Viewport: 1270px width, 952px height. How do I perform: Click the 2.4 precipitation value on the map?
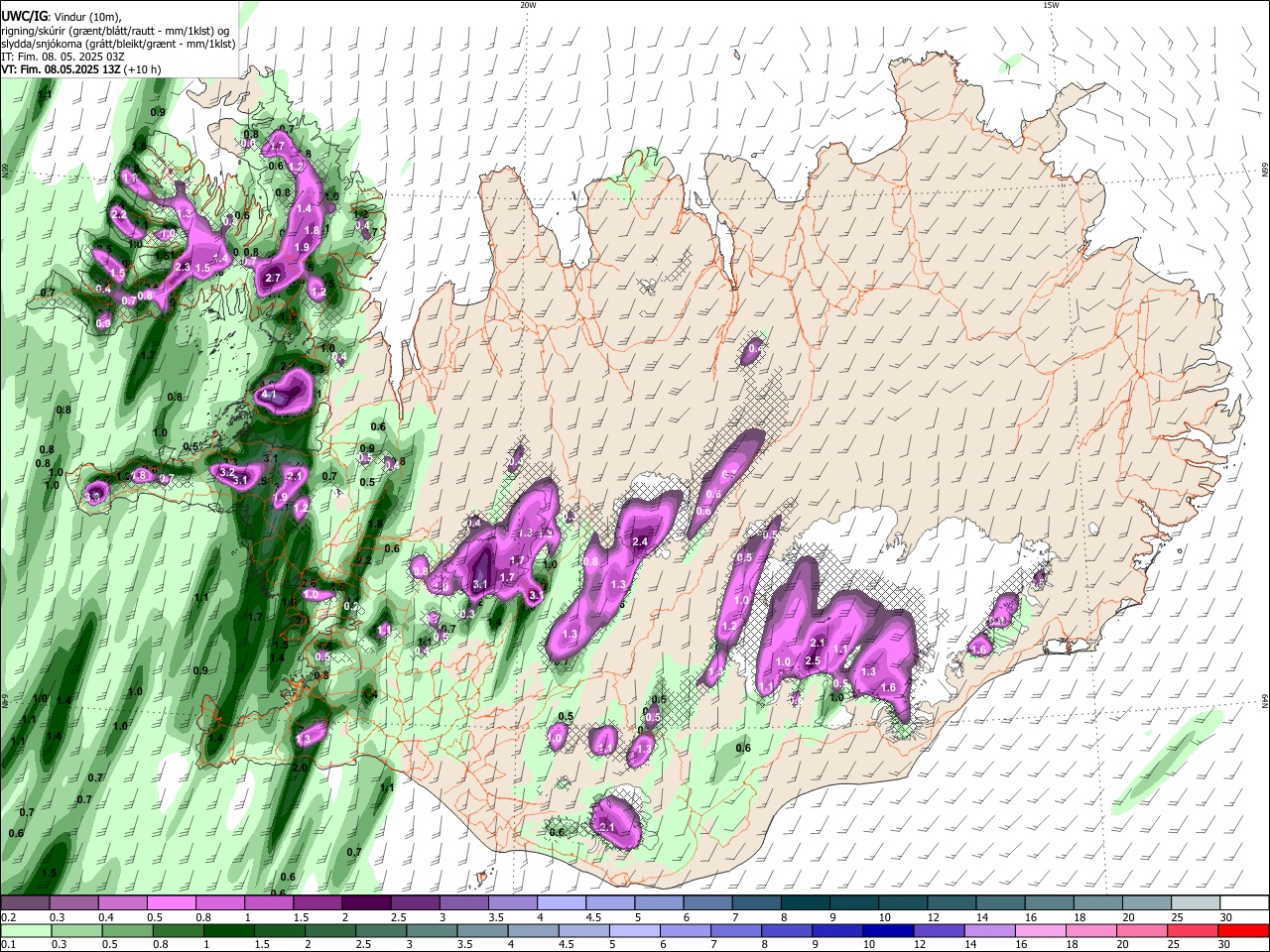point(640,541)
